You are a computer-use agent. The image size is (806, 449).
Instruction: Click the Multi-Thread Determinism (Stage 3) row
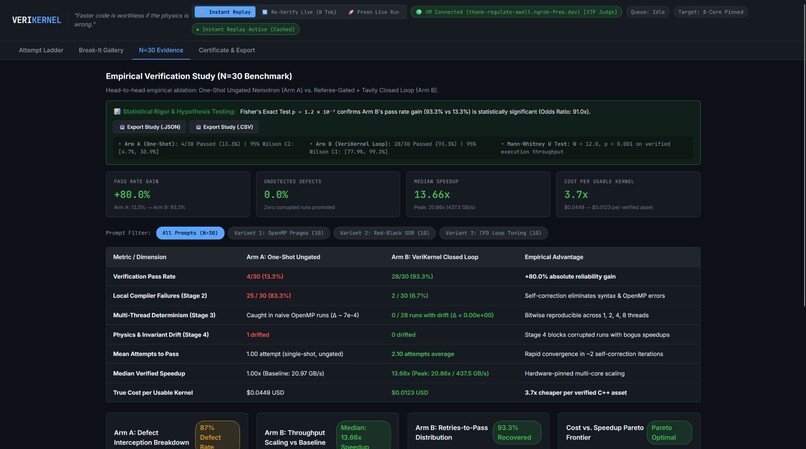403,315
